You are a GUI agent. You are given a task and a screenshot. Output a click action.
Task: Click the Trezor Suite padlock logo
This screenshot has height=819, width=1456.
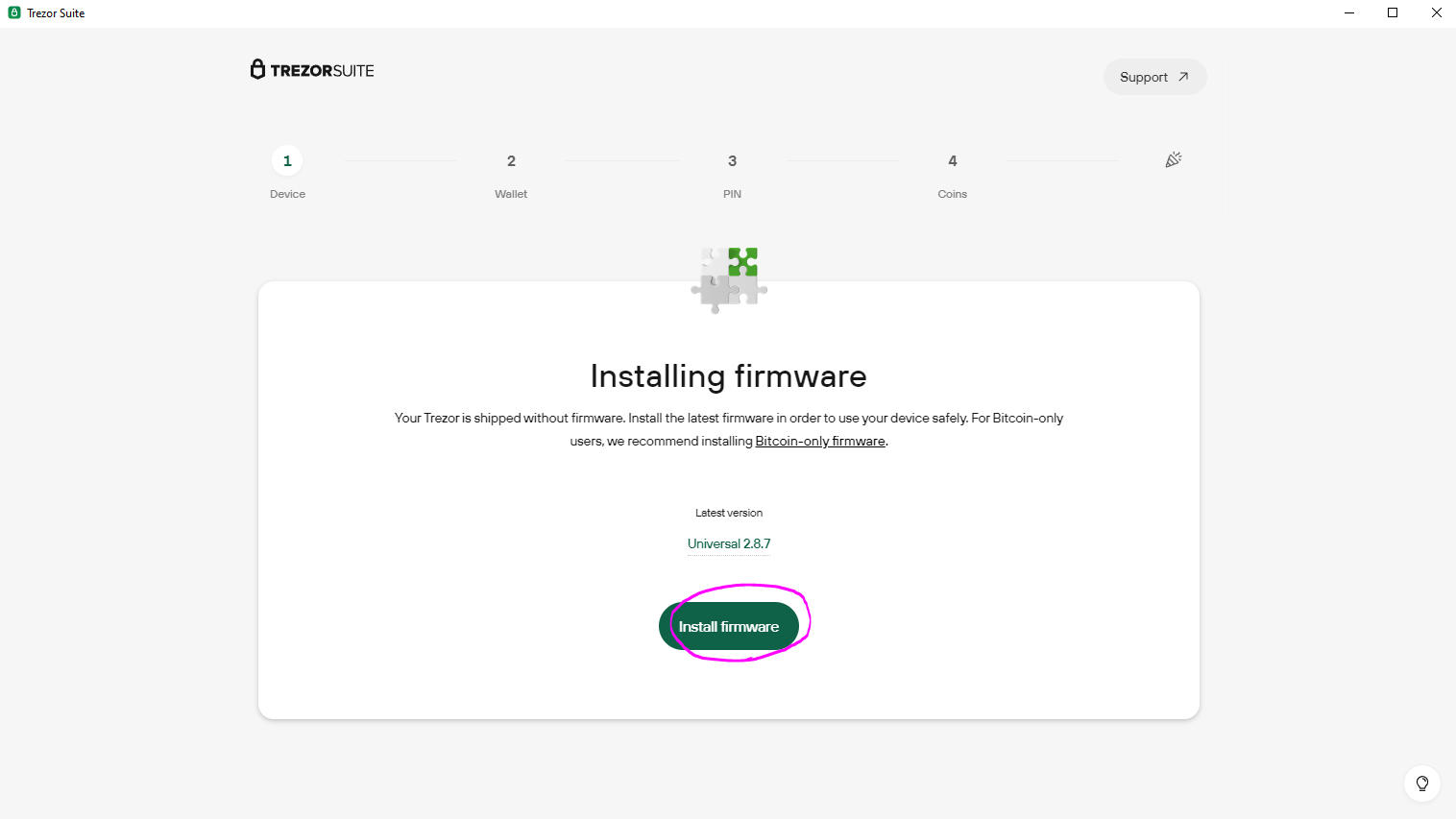[x=257, y=69]
